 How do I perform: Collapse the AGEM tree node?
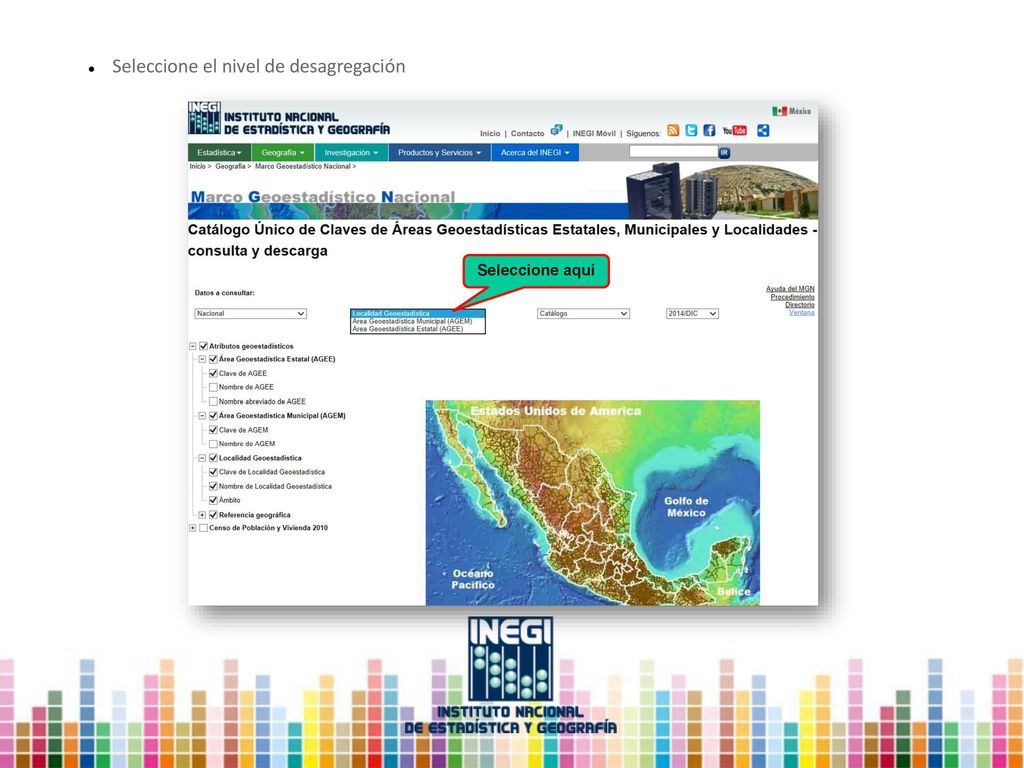(202, 416)
